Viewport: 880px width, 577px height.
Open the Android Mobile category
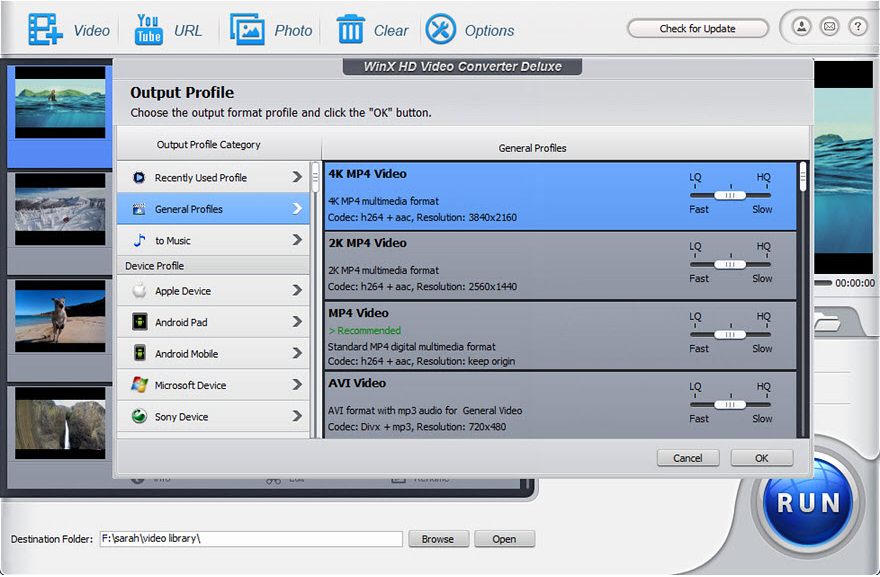(213, 353)
